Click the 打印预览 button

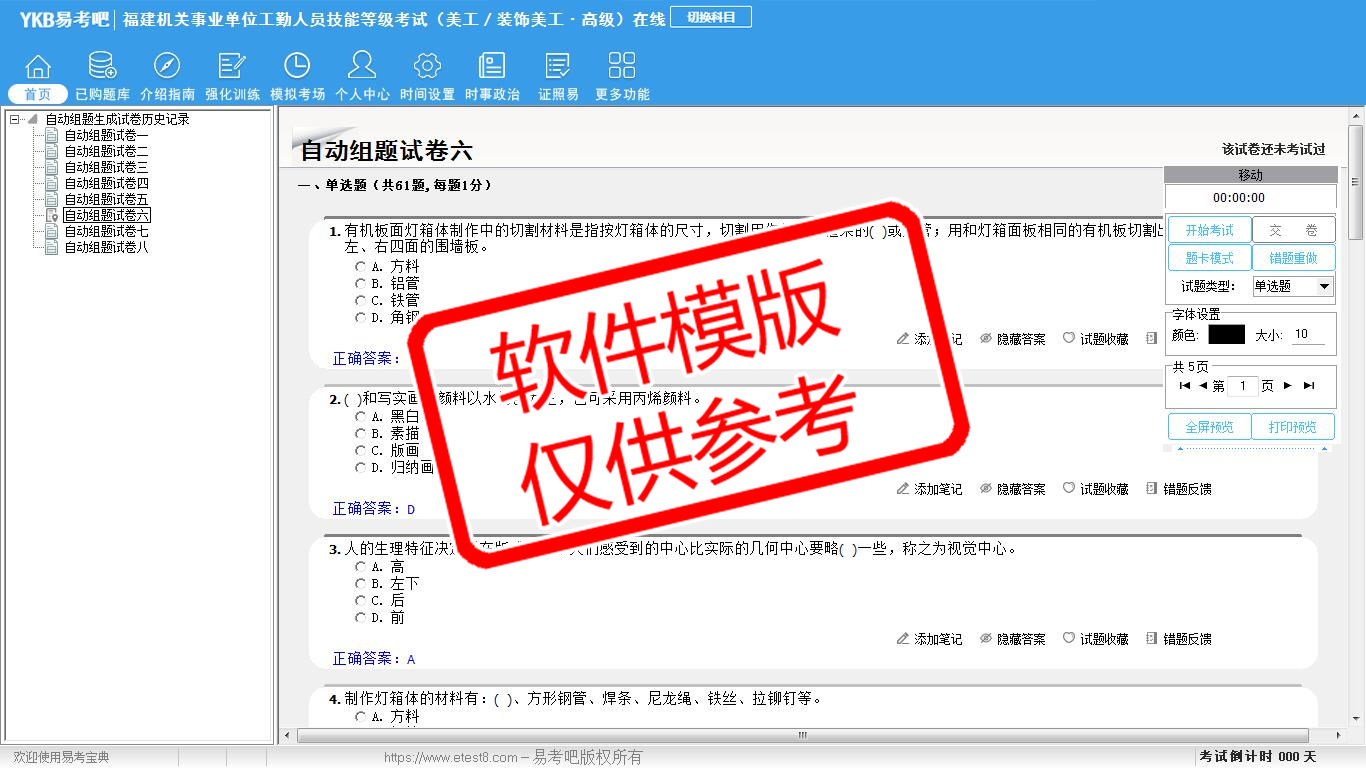tap(1293, 427)
